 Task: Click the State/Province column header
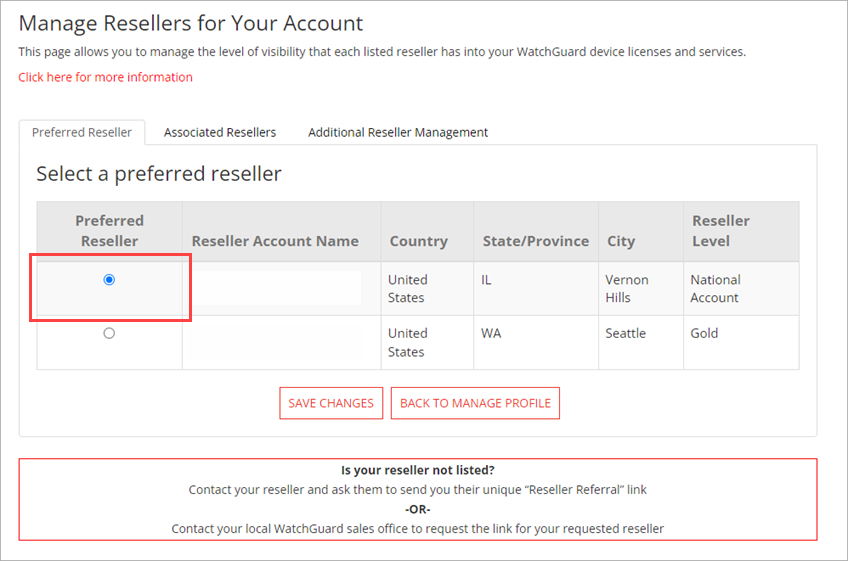click(x=535, y=241)
